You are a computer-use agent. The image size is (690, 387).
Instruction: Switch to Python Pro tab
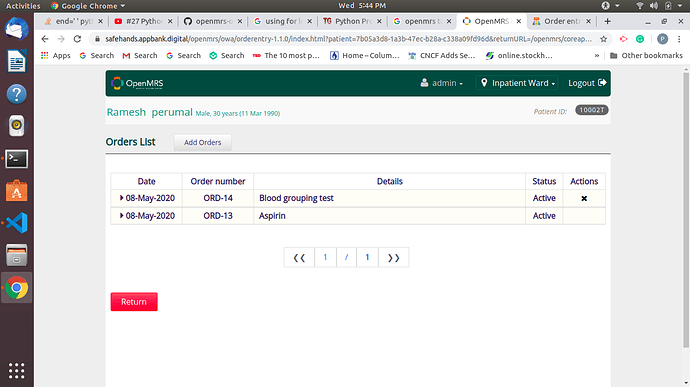(x=352, y=21)
